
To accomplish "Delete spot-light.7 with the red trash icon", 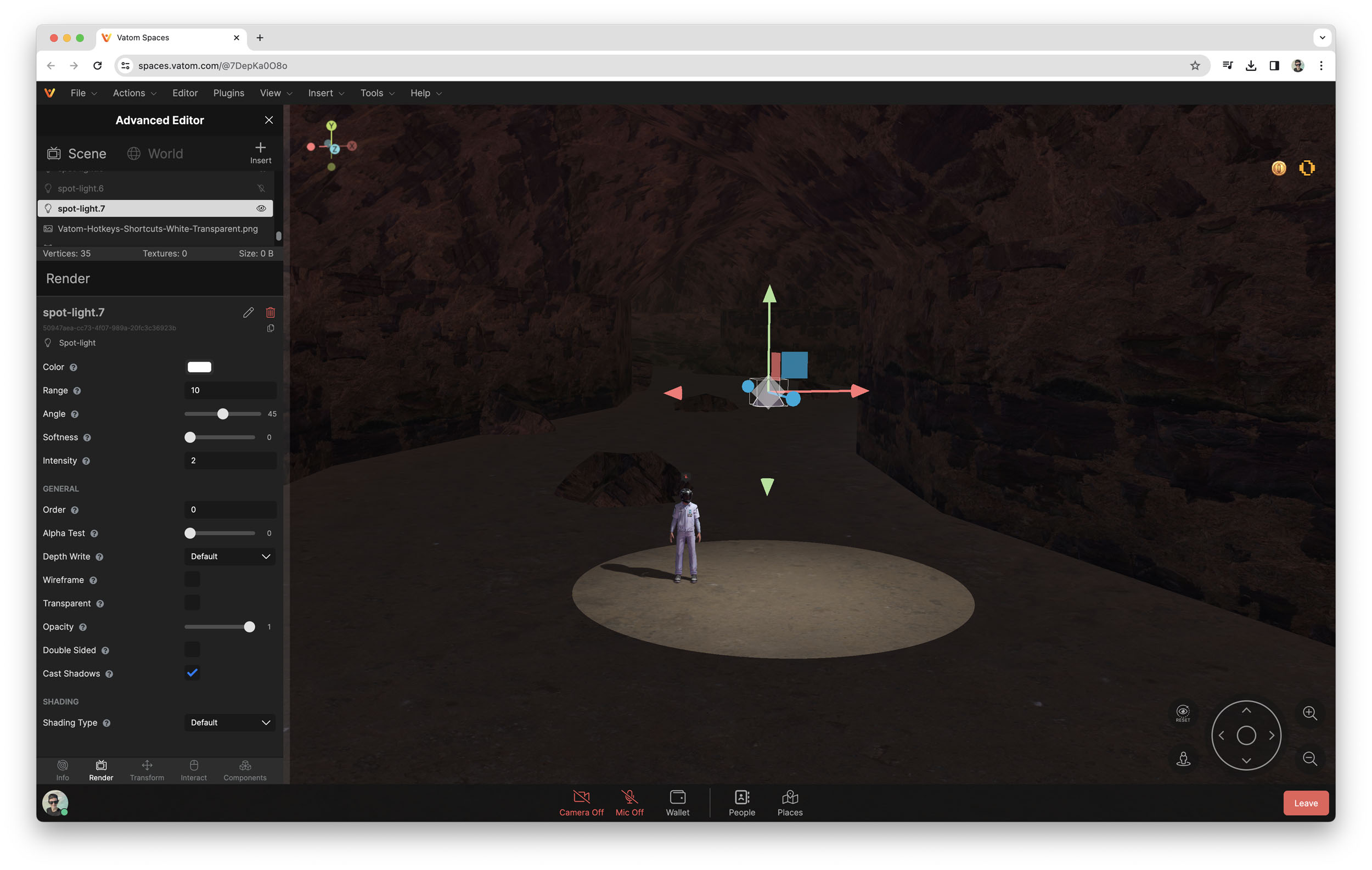I will click(x=271, y=312).
